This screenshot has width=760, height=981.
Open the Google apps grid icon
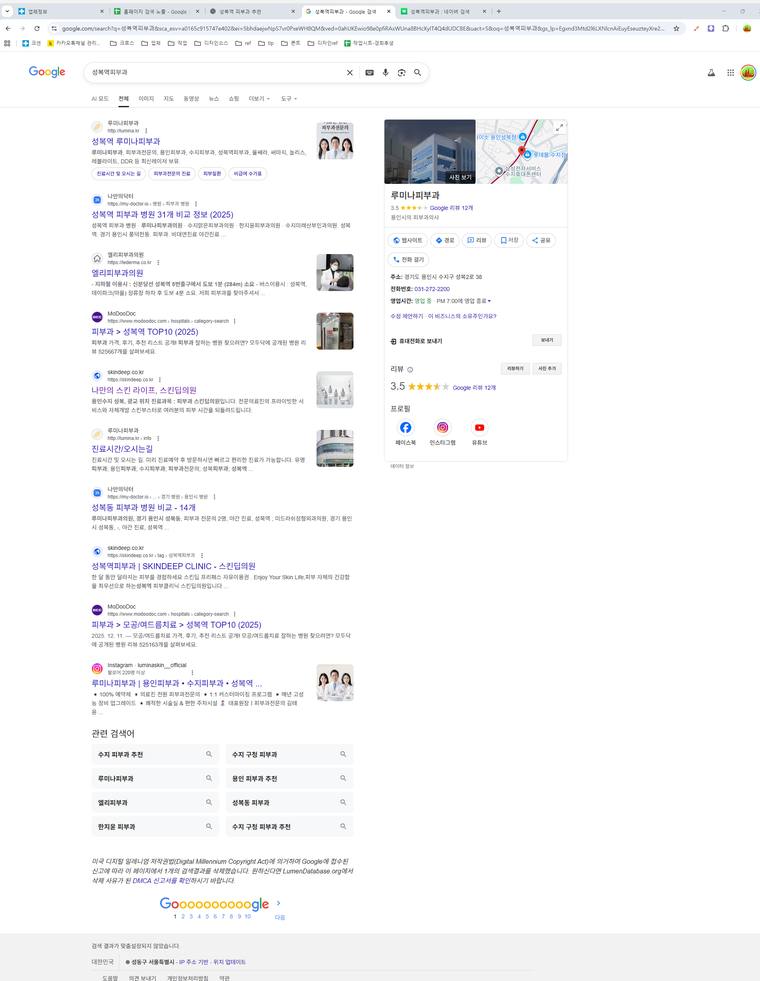pos(730,73)
